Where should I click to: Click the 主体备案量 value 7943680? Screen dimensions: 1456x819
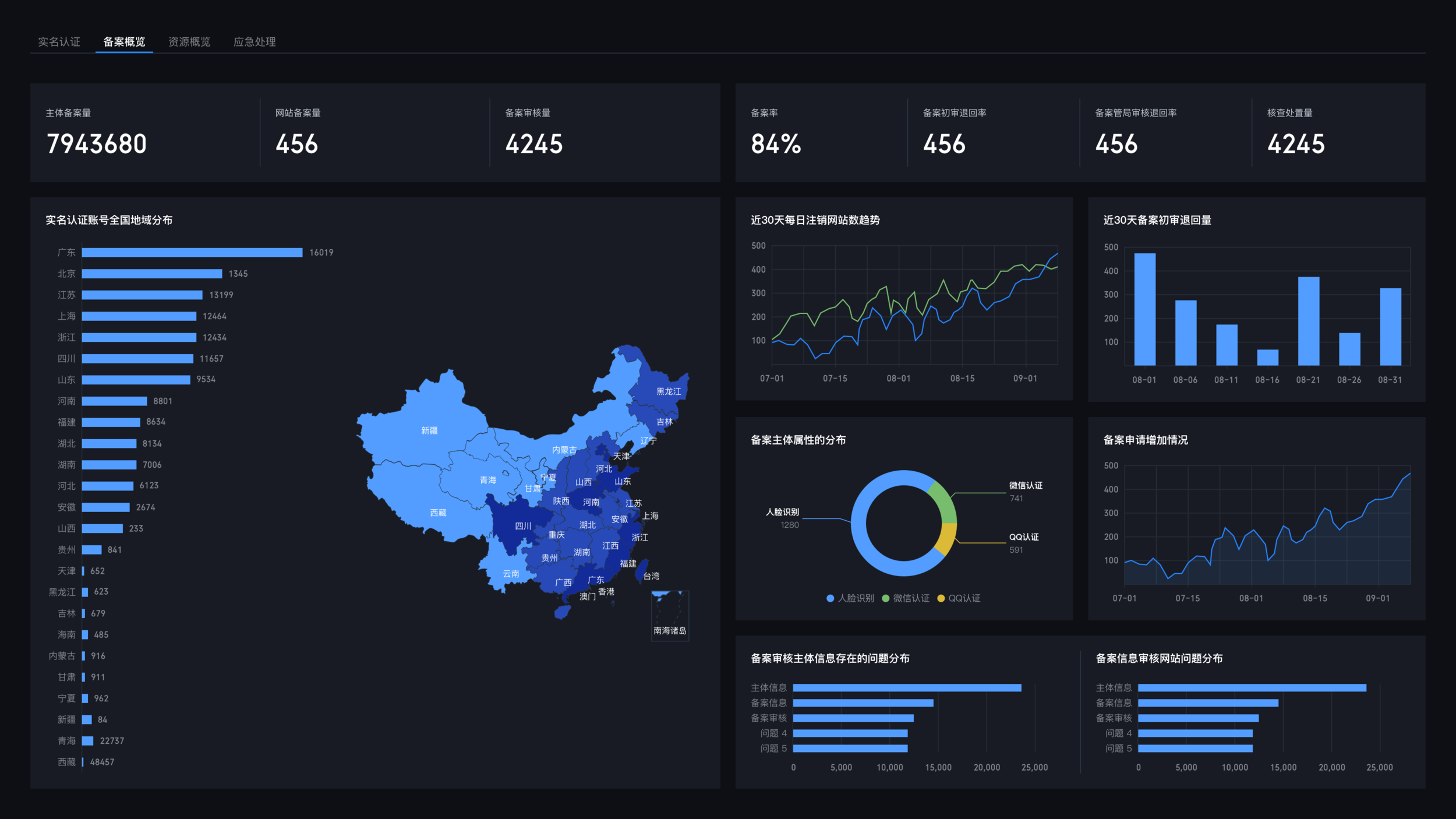[x=97, y=144]
